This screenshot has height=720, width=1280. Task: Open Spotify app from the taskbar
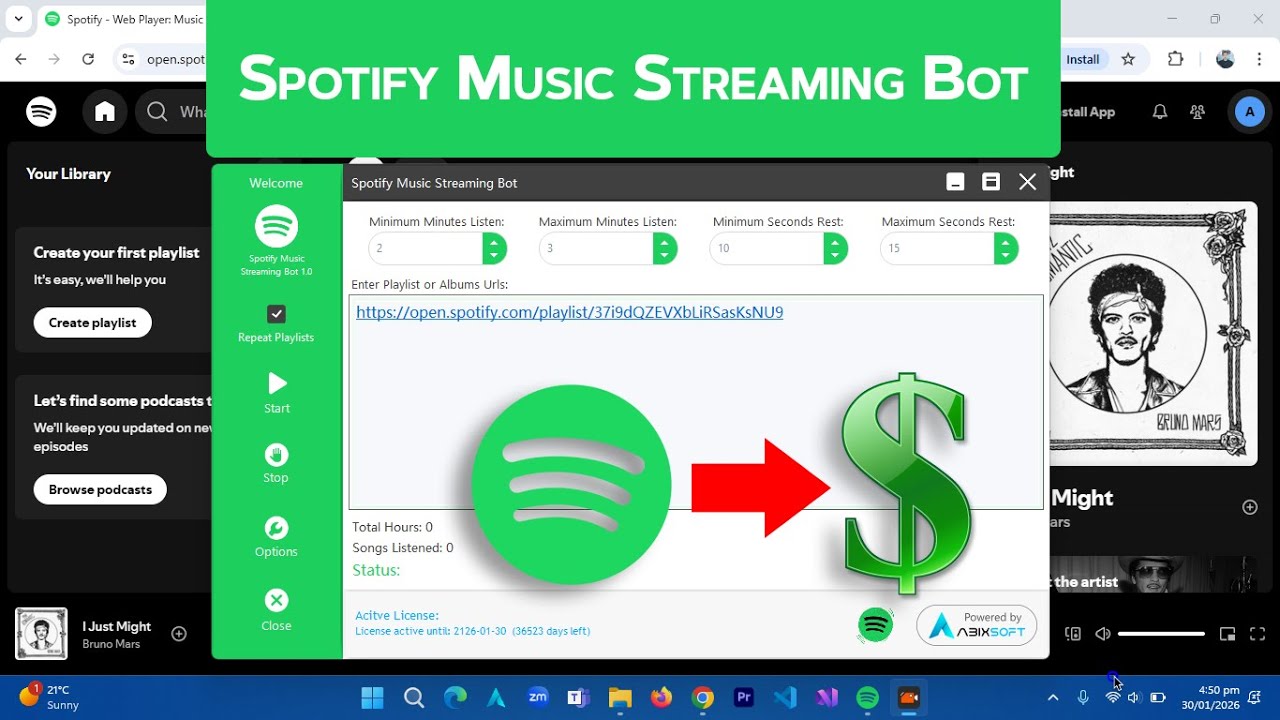tap(868, 698)
